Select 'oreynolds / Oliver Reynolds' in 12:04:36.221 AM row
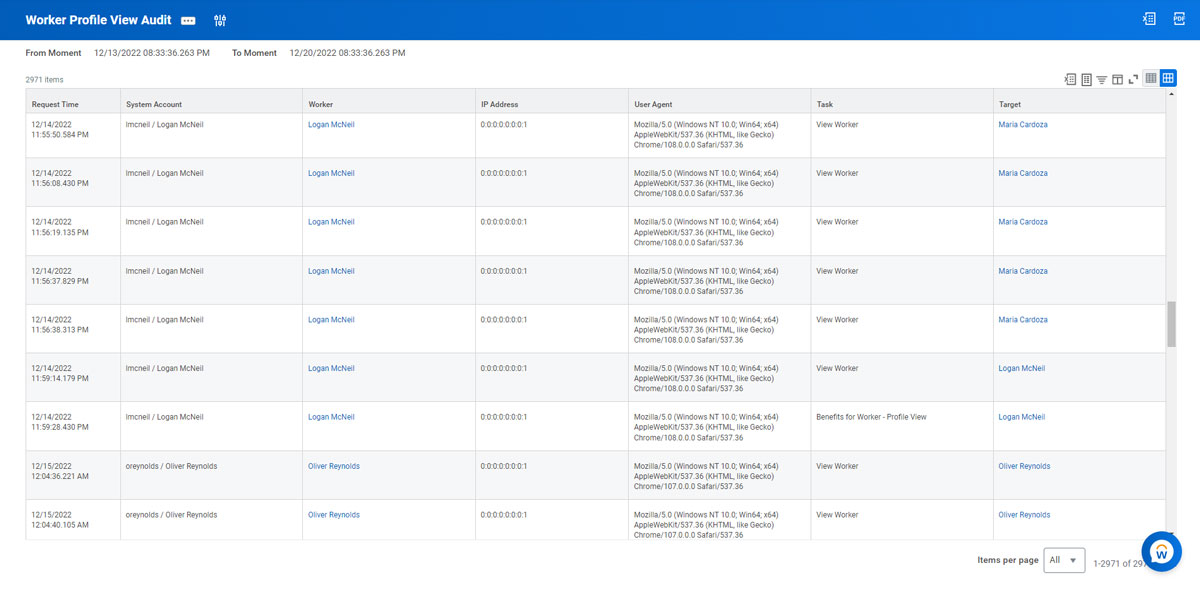This screenshot has height=591, width=1200. pyautogui.click(x=172, y=466)
